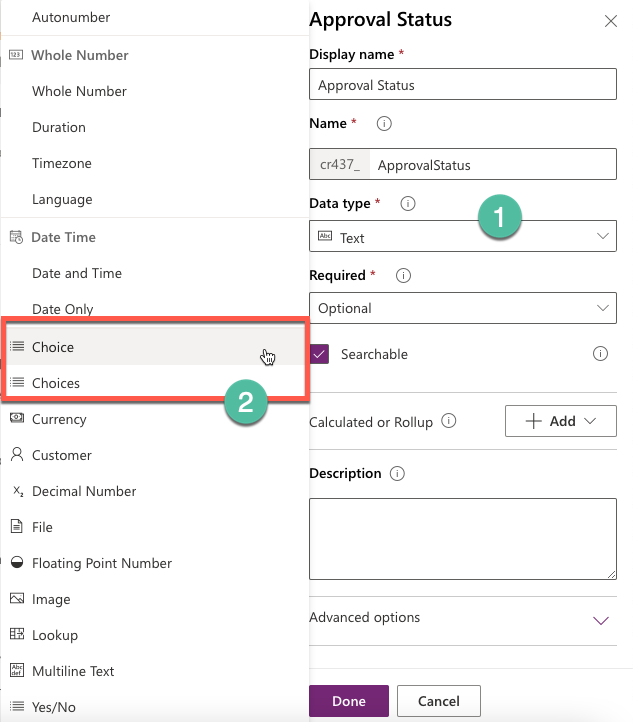Image resolution: width=633 pixels, height=722 pixels.
Task: Click into the Description text area
Action: pos(463,539)
